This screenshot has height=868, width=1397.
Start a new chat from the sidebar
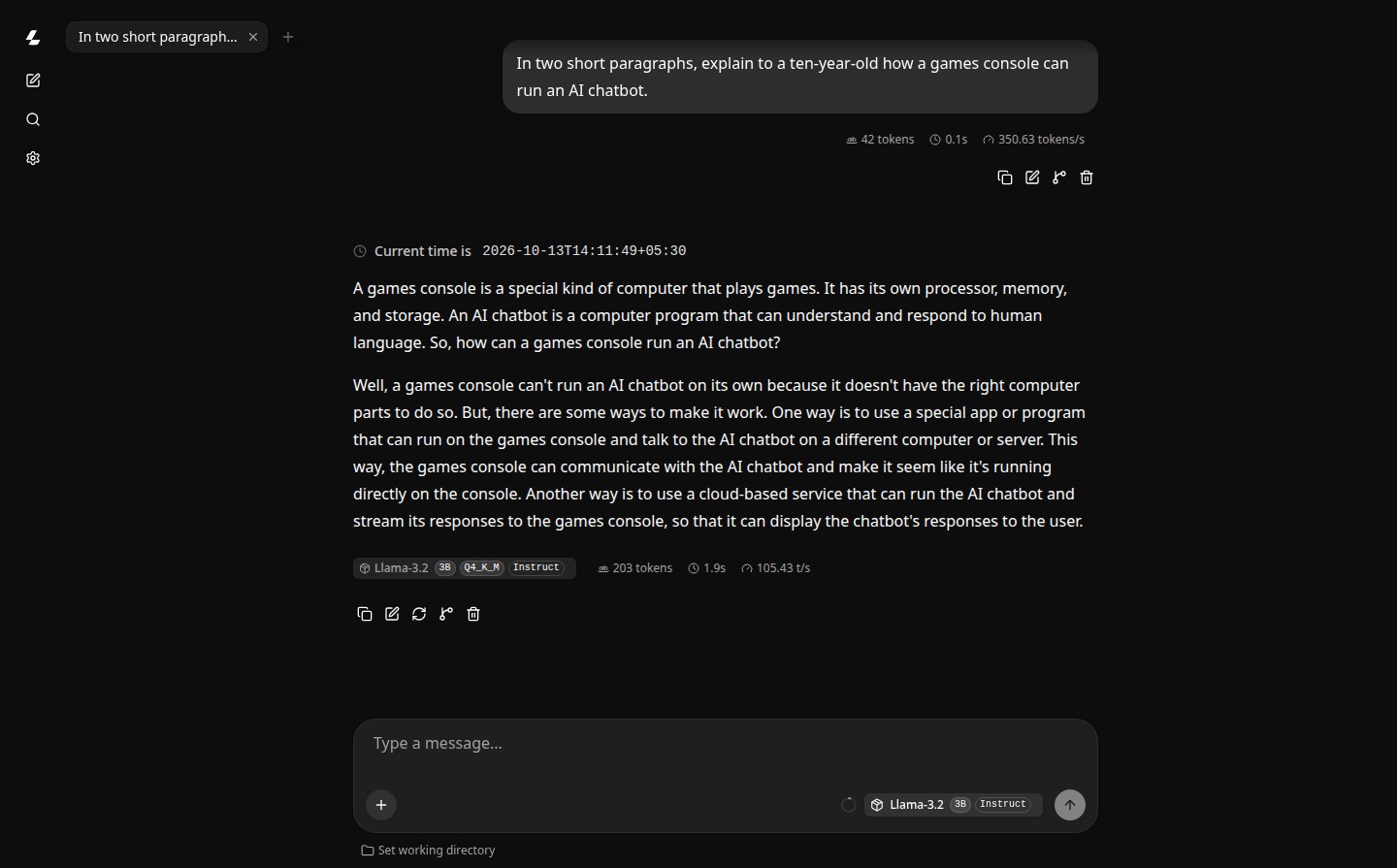pyautogui.click(x=33, y=80)
